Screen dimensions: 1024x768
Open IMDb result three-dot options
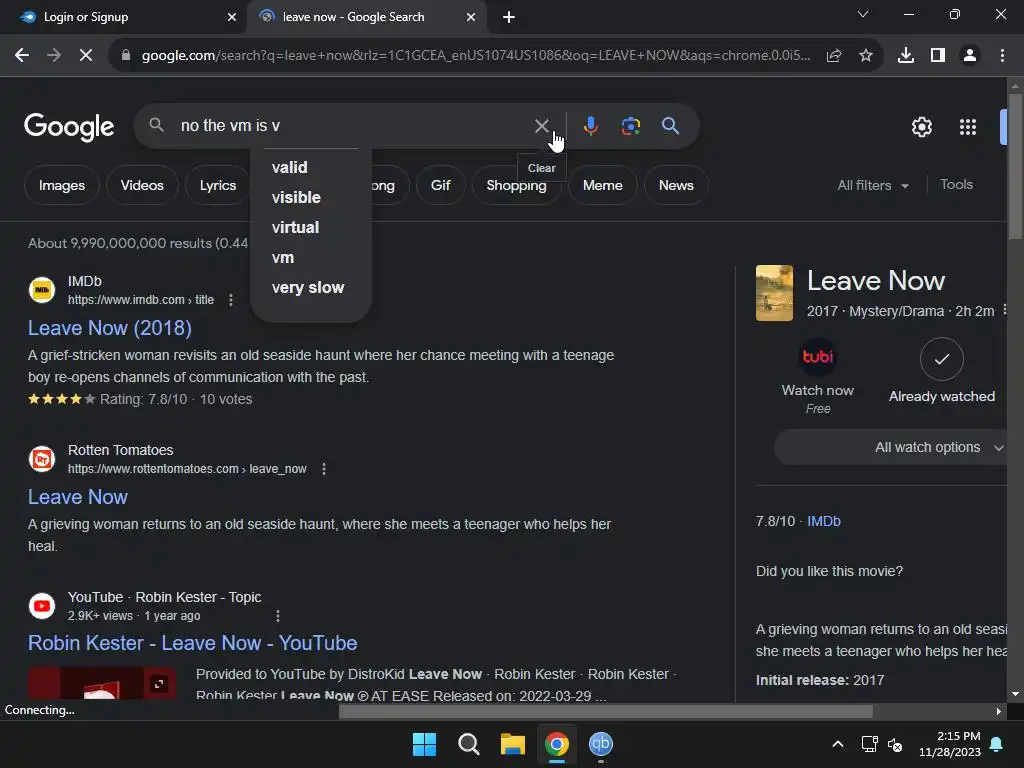pos(231,300)
